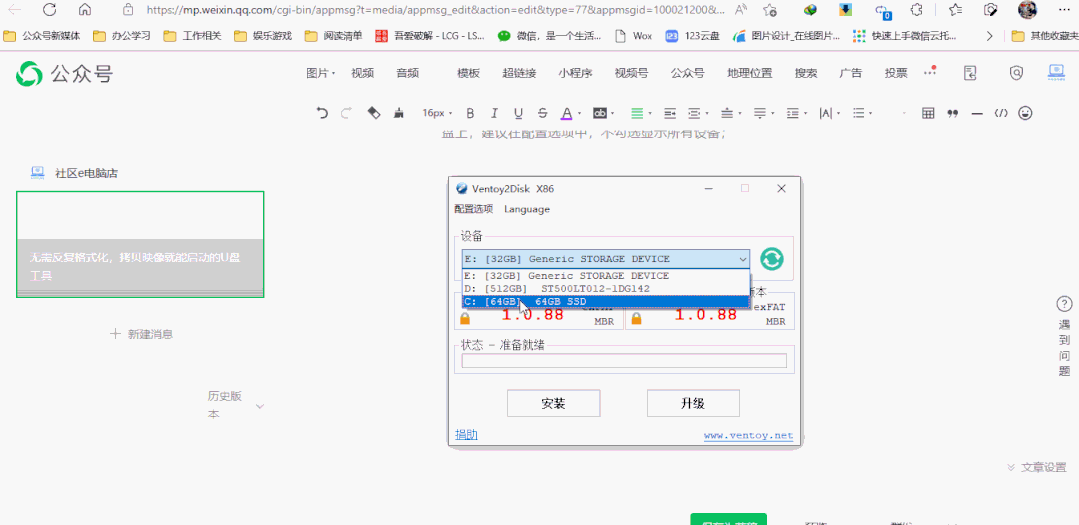Click the shield search icon
This screenshot has height=525, width=1079.
click(1016, 73)
